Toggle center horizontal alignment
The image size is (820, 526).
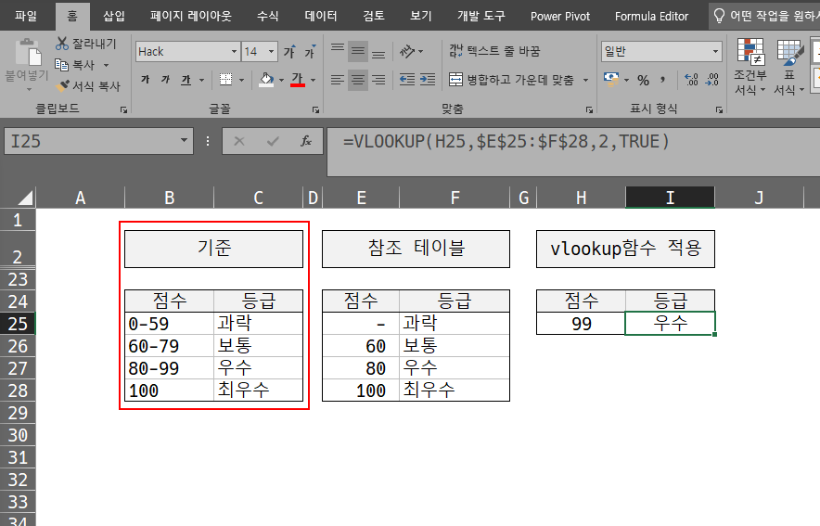pos(358,79)
